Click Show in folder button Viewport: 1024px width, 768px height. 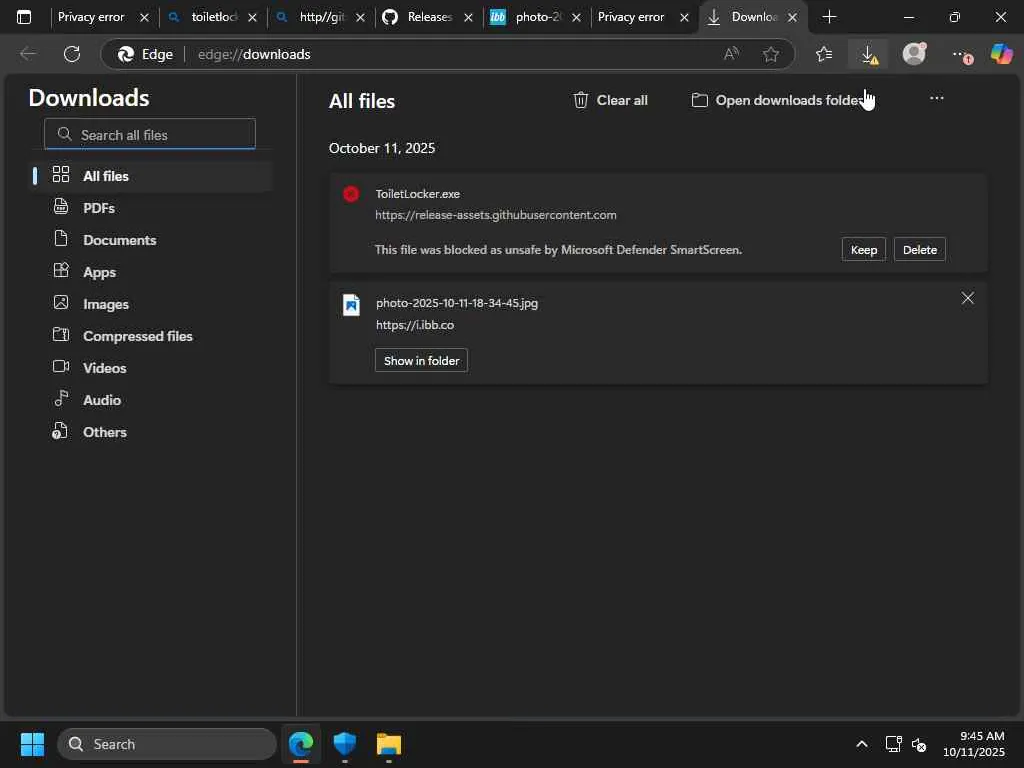click(421, 360)
